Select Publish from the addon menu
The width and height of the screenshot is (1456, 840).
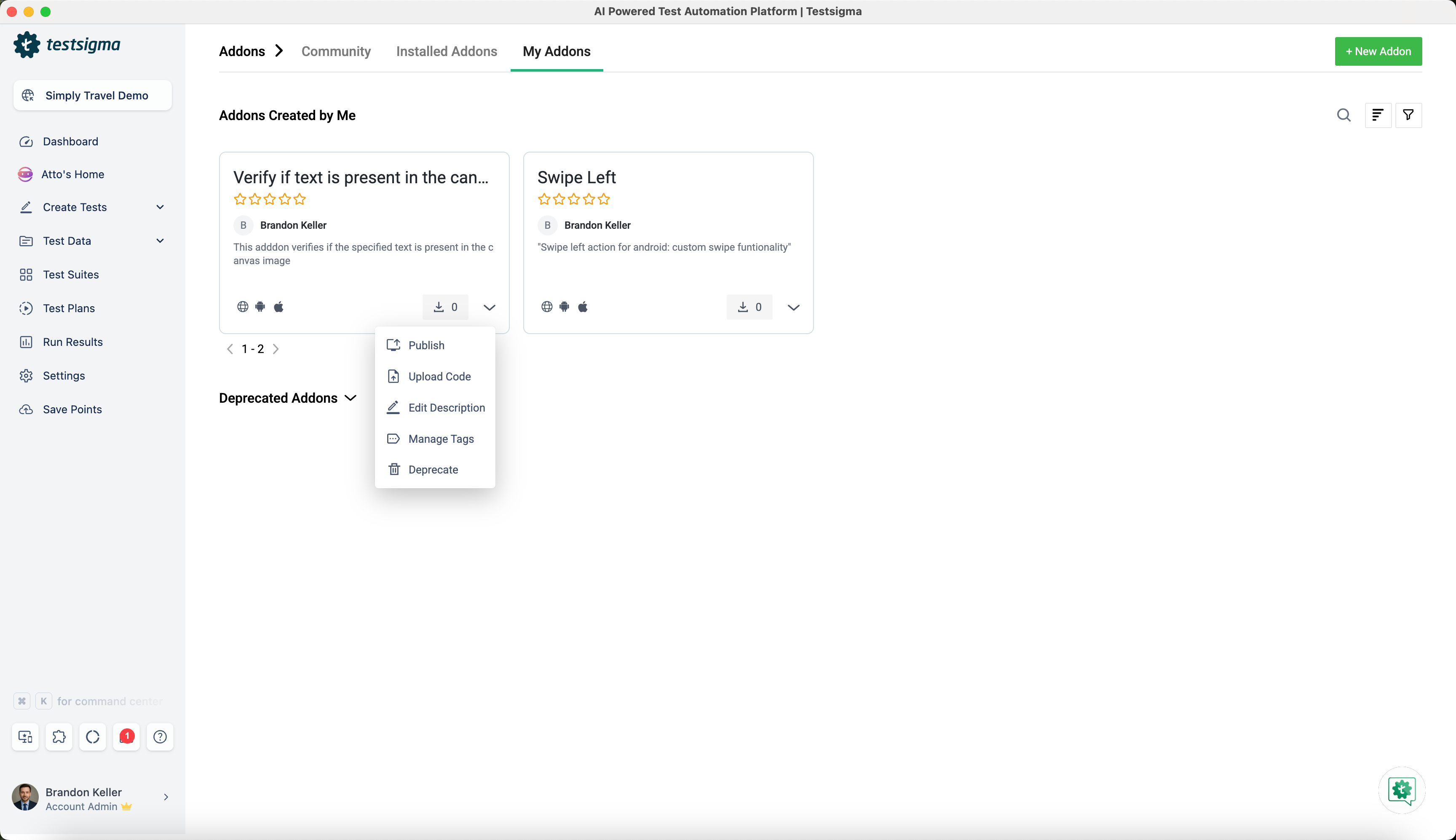426,345
